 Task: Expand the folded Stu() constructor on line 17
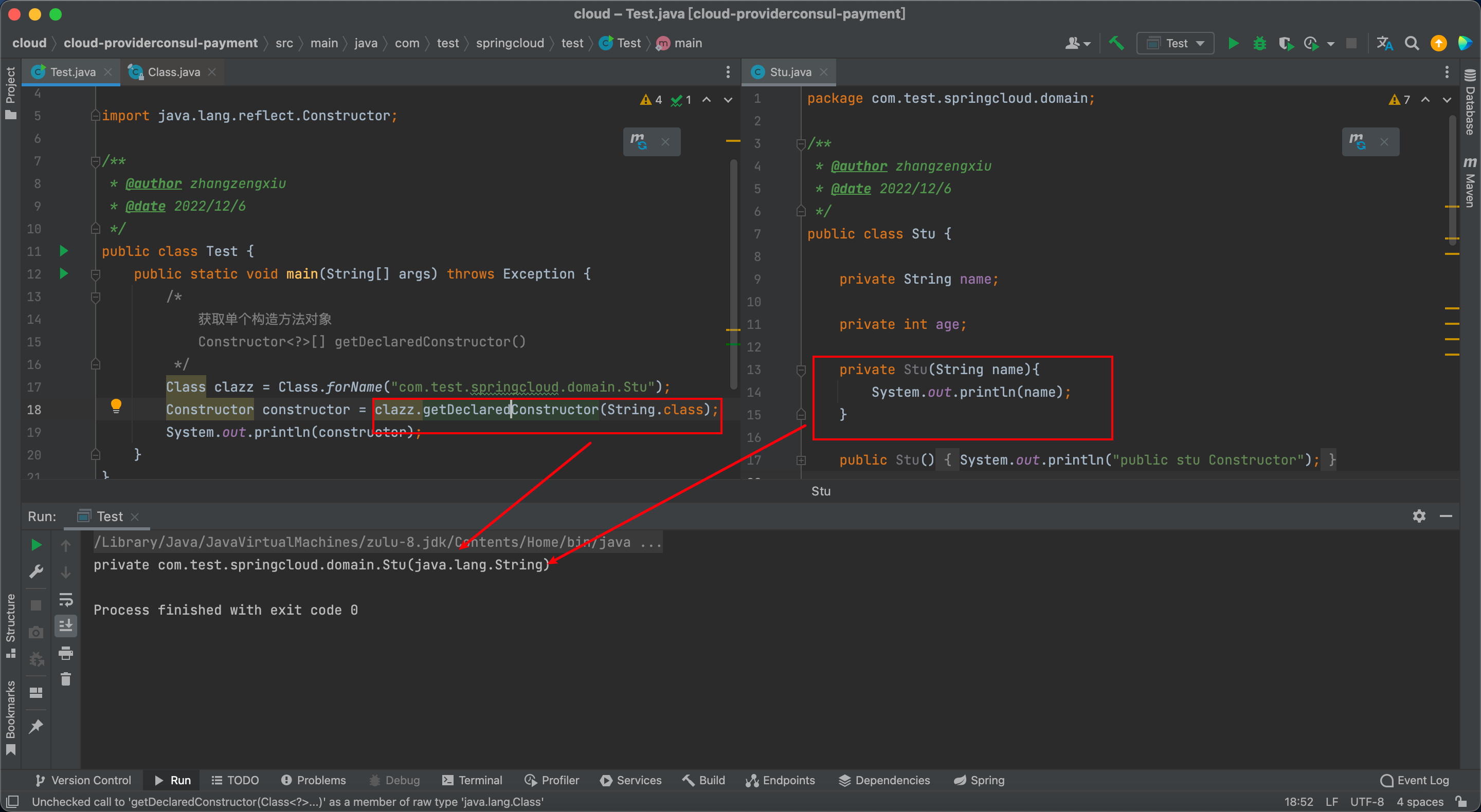[801, 460]
